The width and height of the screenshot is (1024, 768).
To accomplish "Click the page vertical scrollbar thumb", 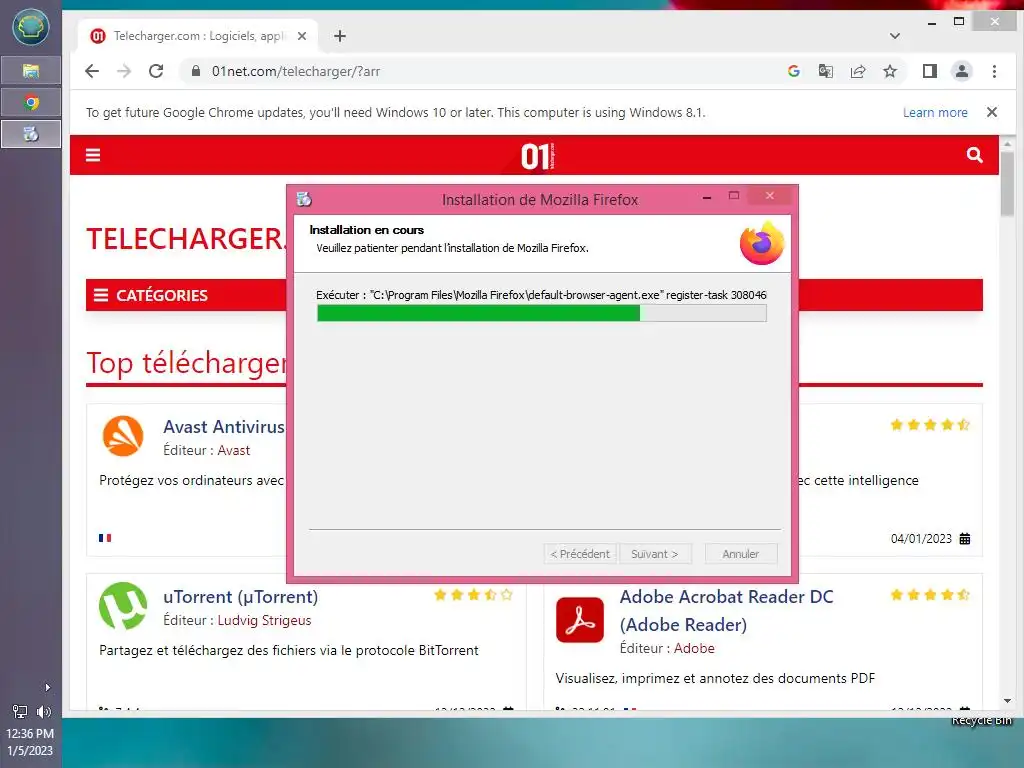I will click(x=1006, y=183).
